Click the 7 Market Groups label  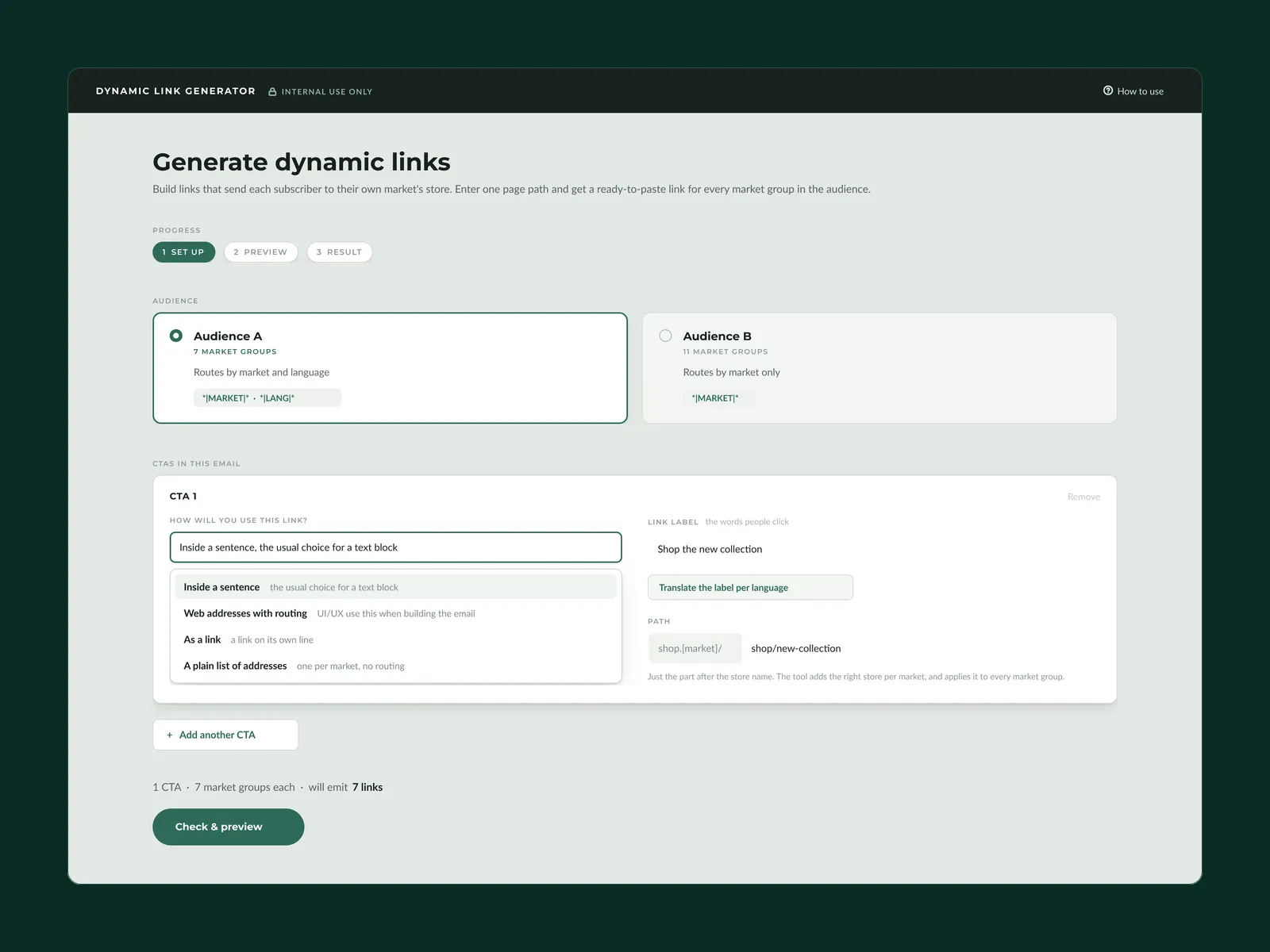coord(235,351)
